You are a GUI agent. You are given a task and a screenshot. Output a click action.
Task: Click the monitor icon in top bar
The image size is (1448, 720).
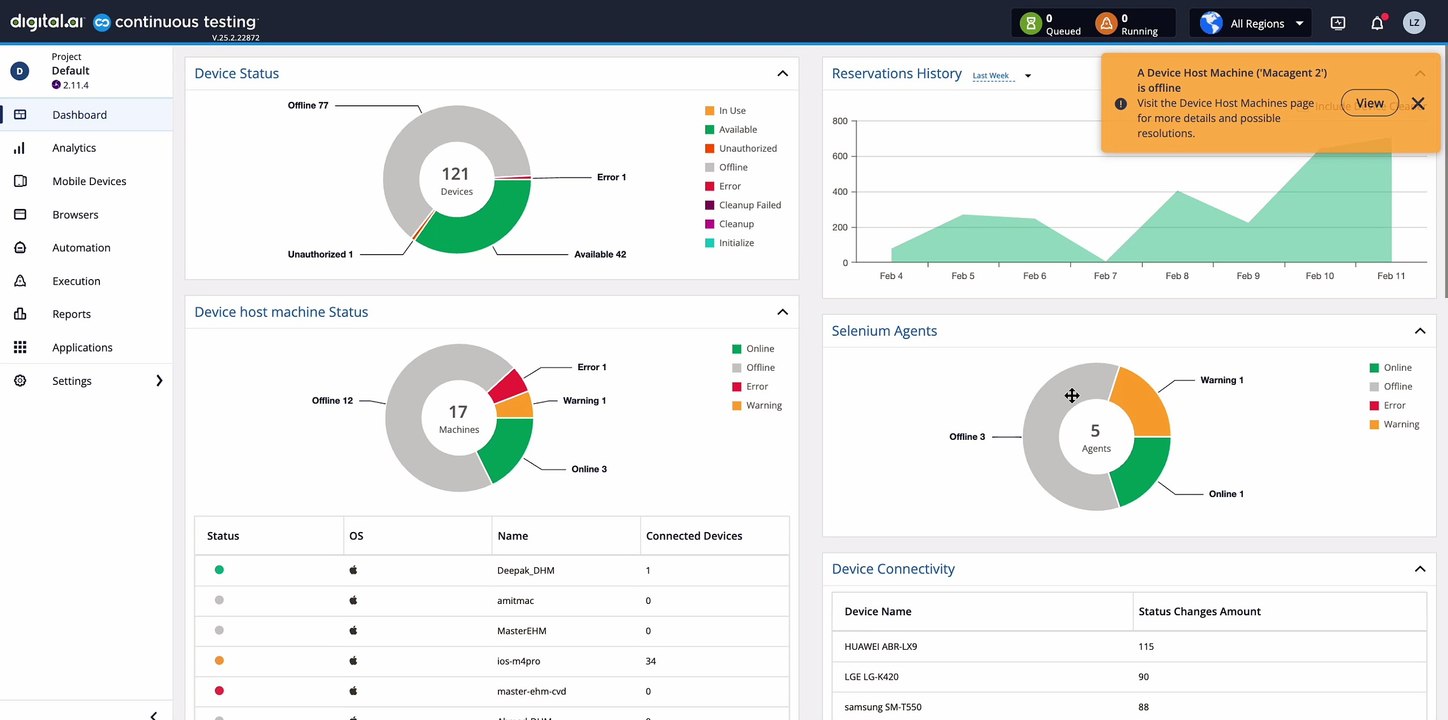click(x=1338, y=23)
